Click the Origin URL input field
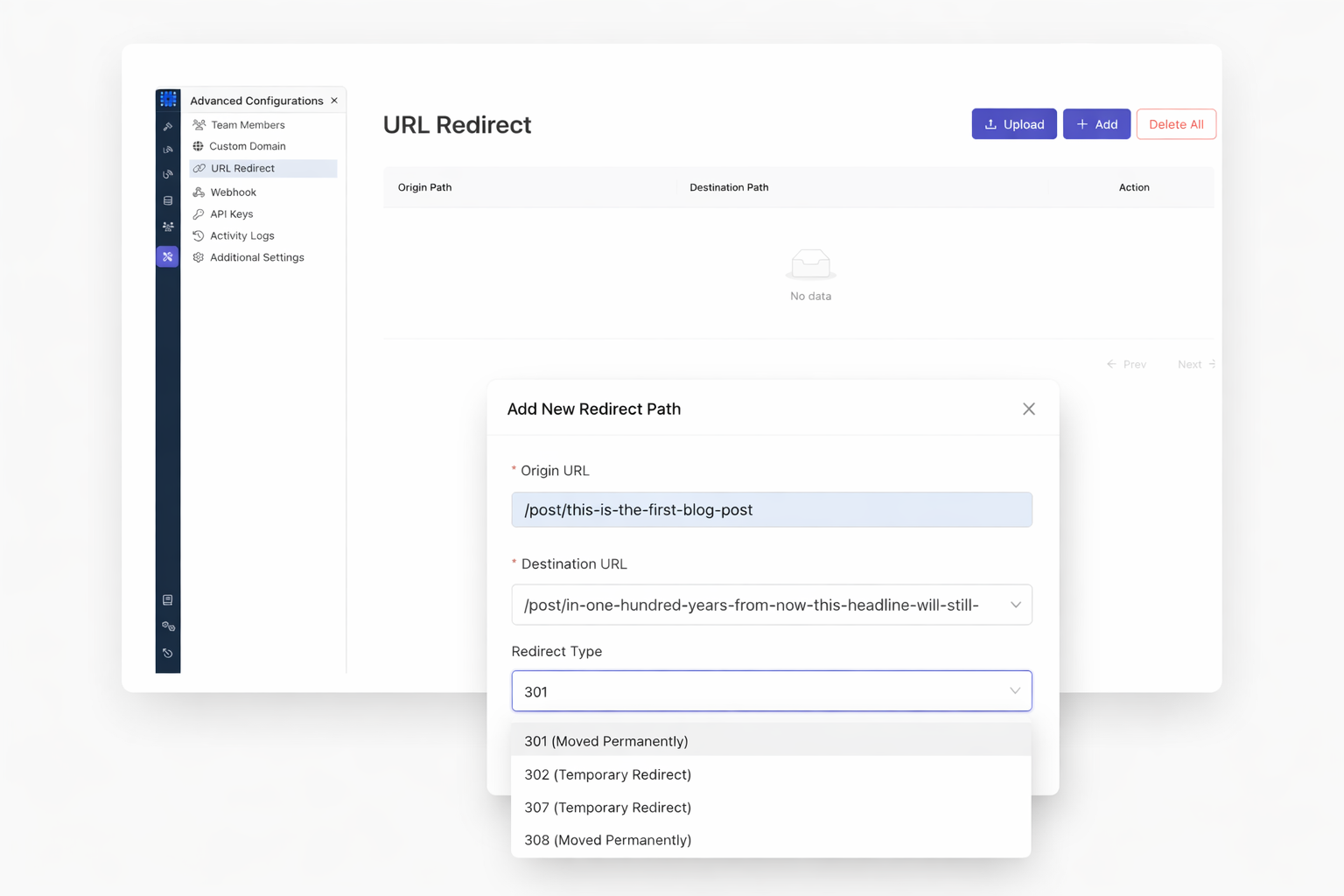The height and width of the screenshot is (896, 1344). (x=771, y=510)
